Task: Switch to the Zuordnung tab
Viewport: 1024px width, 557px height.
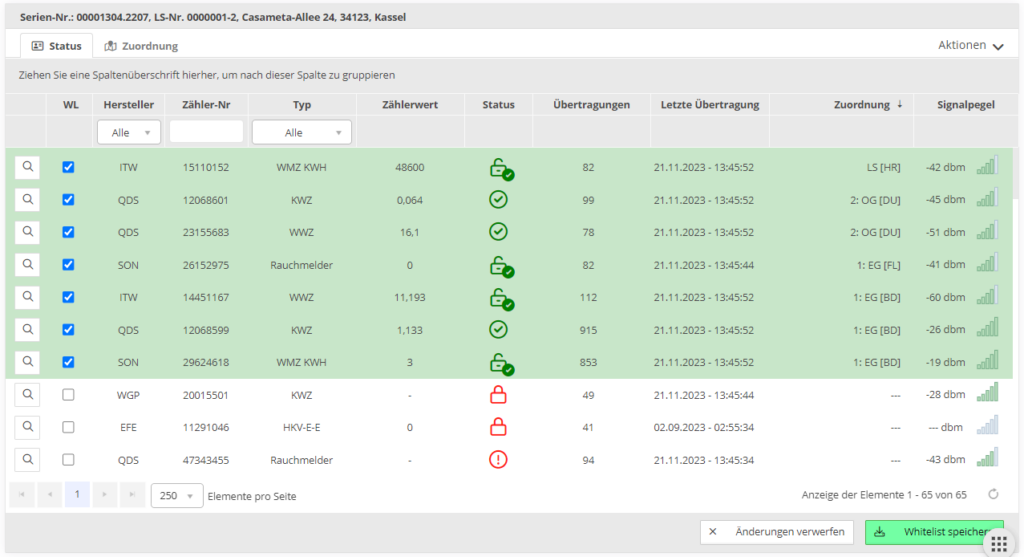Action: (141, 46)
